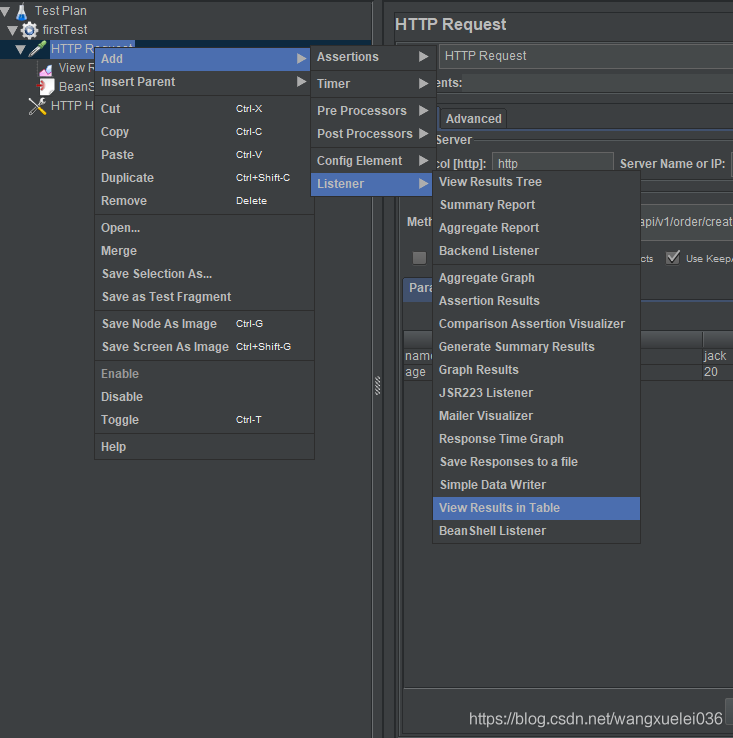Click the View Results listener icon in tree
The image size is (733, 738).
click(x=46, y=68)
